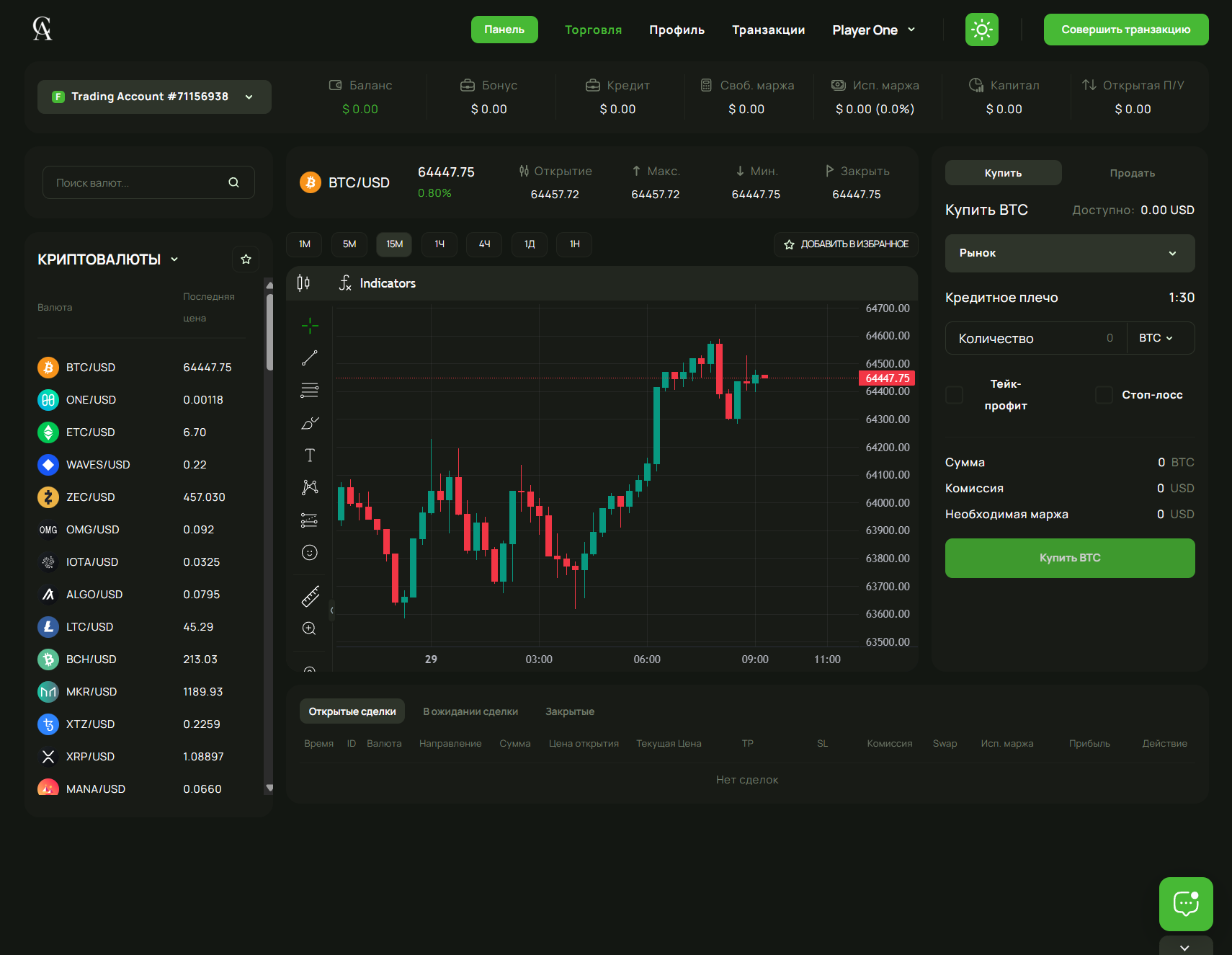This screenshot has height=955, width=1232.
Task: Open the Рынок order type dropdown
Action: [x=1069, y=253]
